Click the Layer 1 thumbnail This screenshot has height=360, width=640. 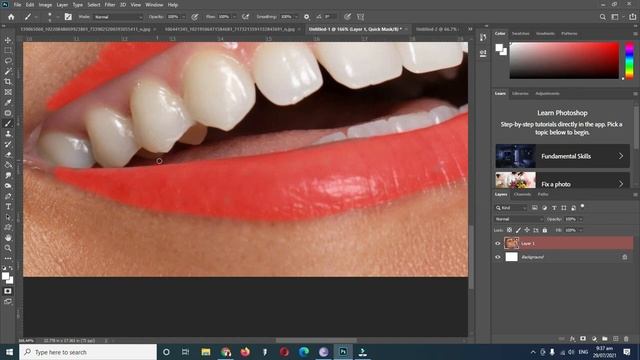click(511, 243)
